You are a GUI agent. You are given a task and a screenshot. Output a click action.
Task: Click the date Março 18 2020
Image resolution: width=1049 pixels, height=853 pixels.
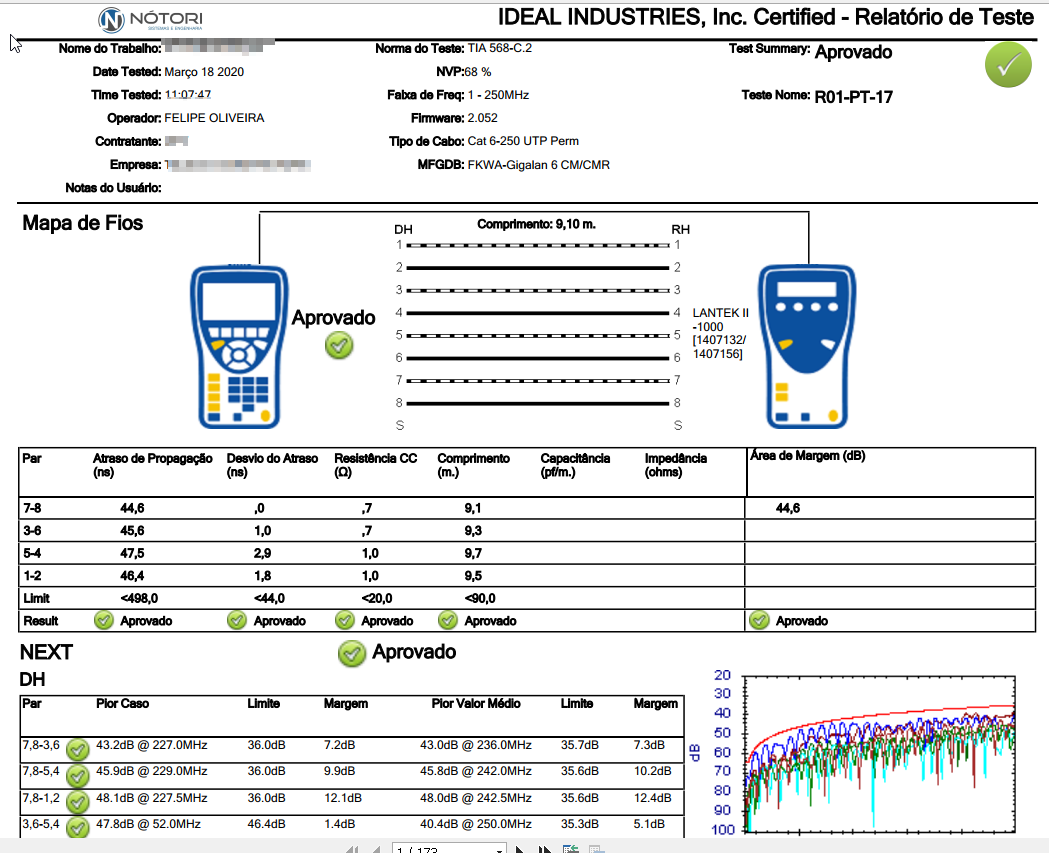point(204,72)
